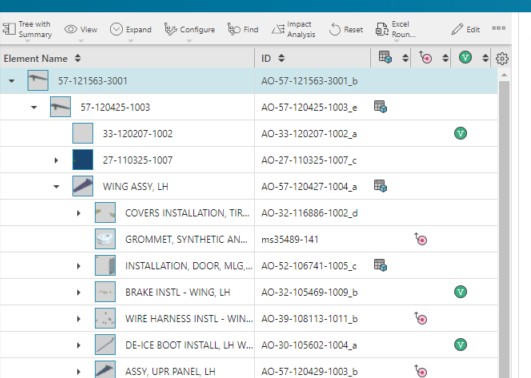Click the table-cube column header icon
The height and width of the screenshot is (378, 531).
385,57
